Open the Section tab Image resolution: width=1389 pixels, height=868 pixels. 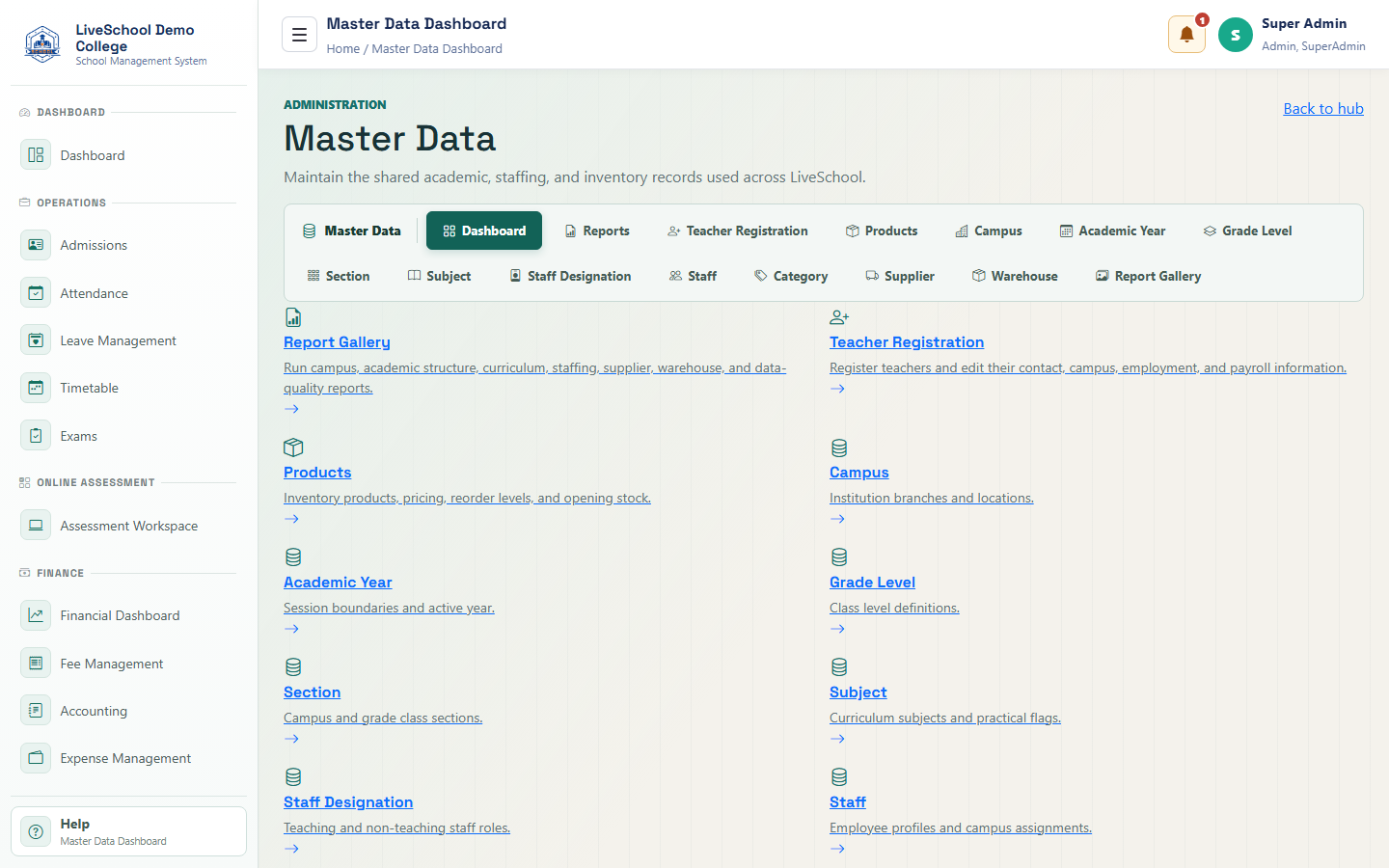click(339, 276)
